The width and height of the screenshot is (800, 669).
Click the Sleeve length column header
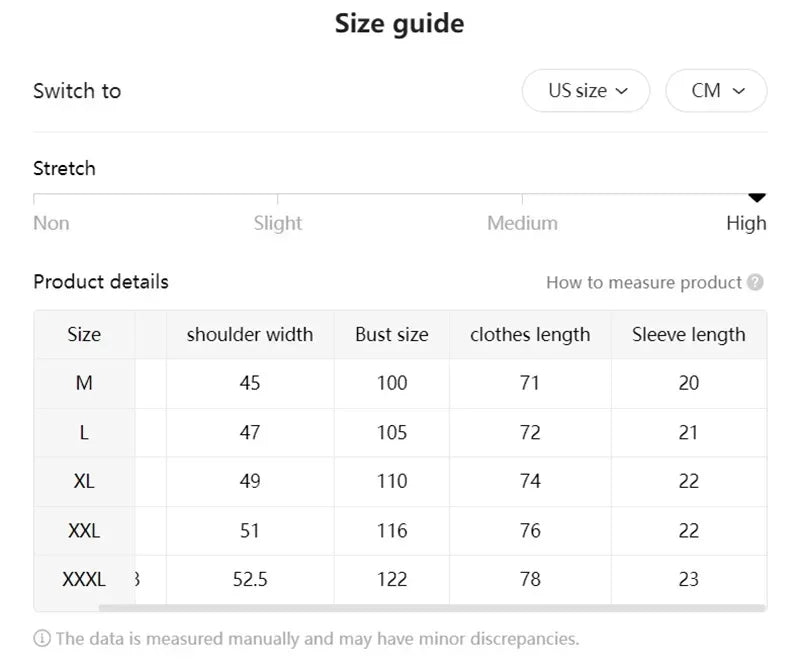click(x=689, y=335)
